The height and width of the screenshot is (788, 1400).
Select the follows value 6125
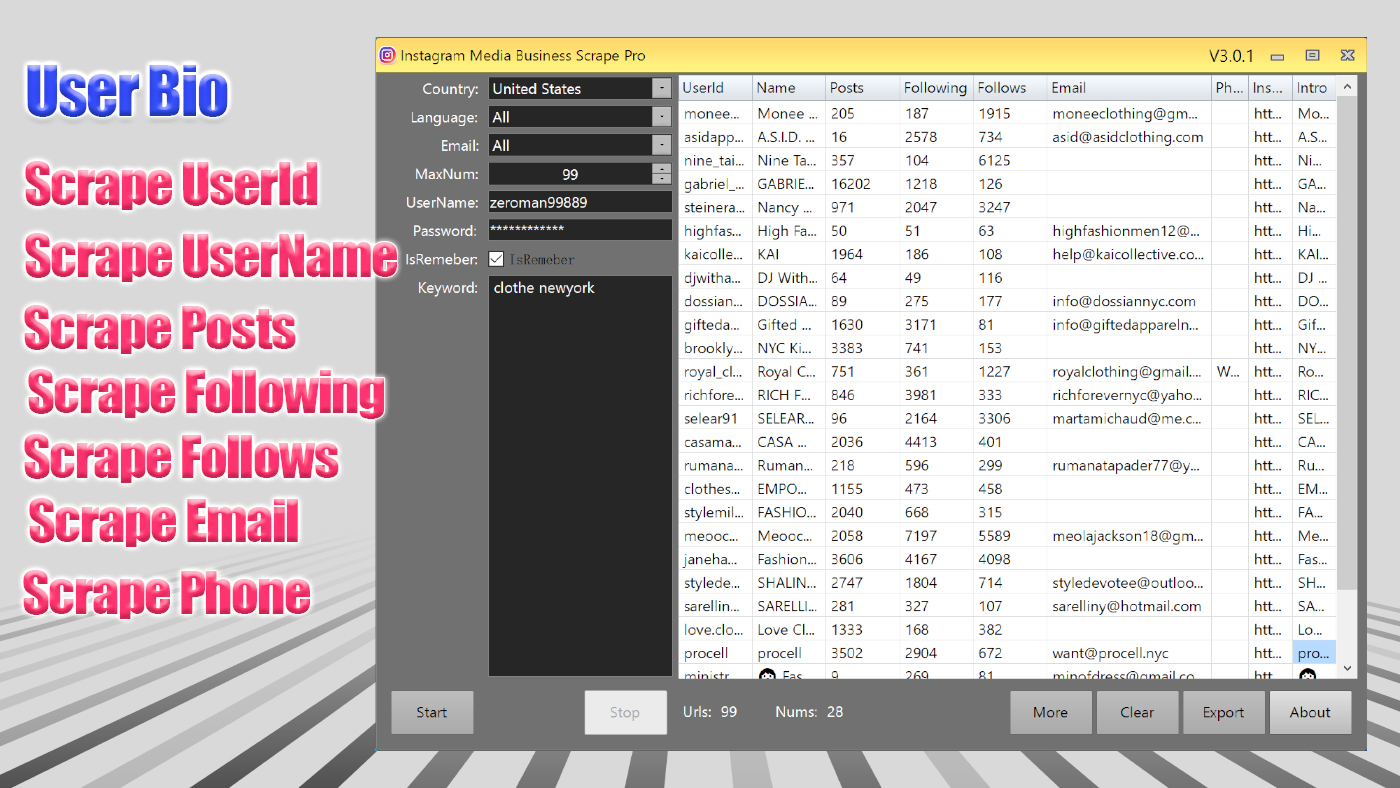1010,160
